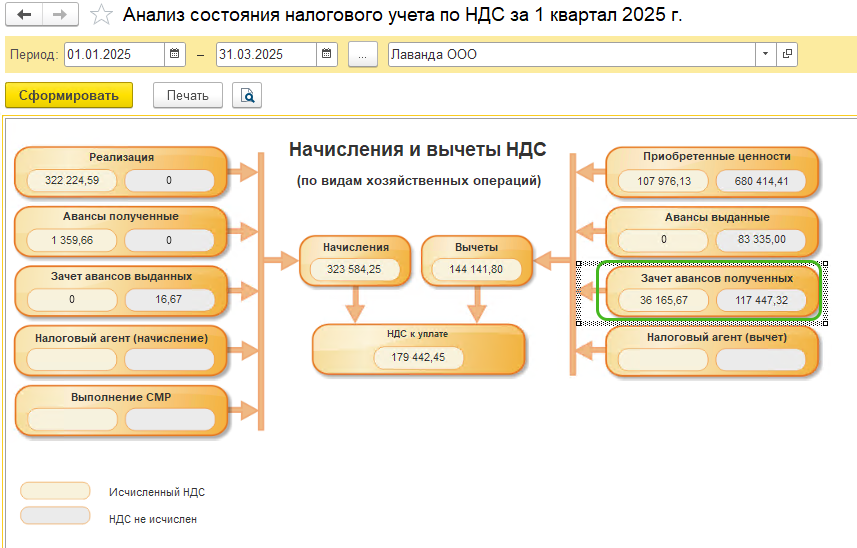This screenshot has height=548, width=857.
Task: Click the print preview magnifier icon
Action: [246, 96]
